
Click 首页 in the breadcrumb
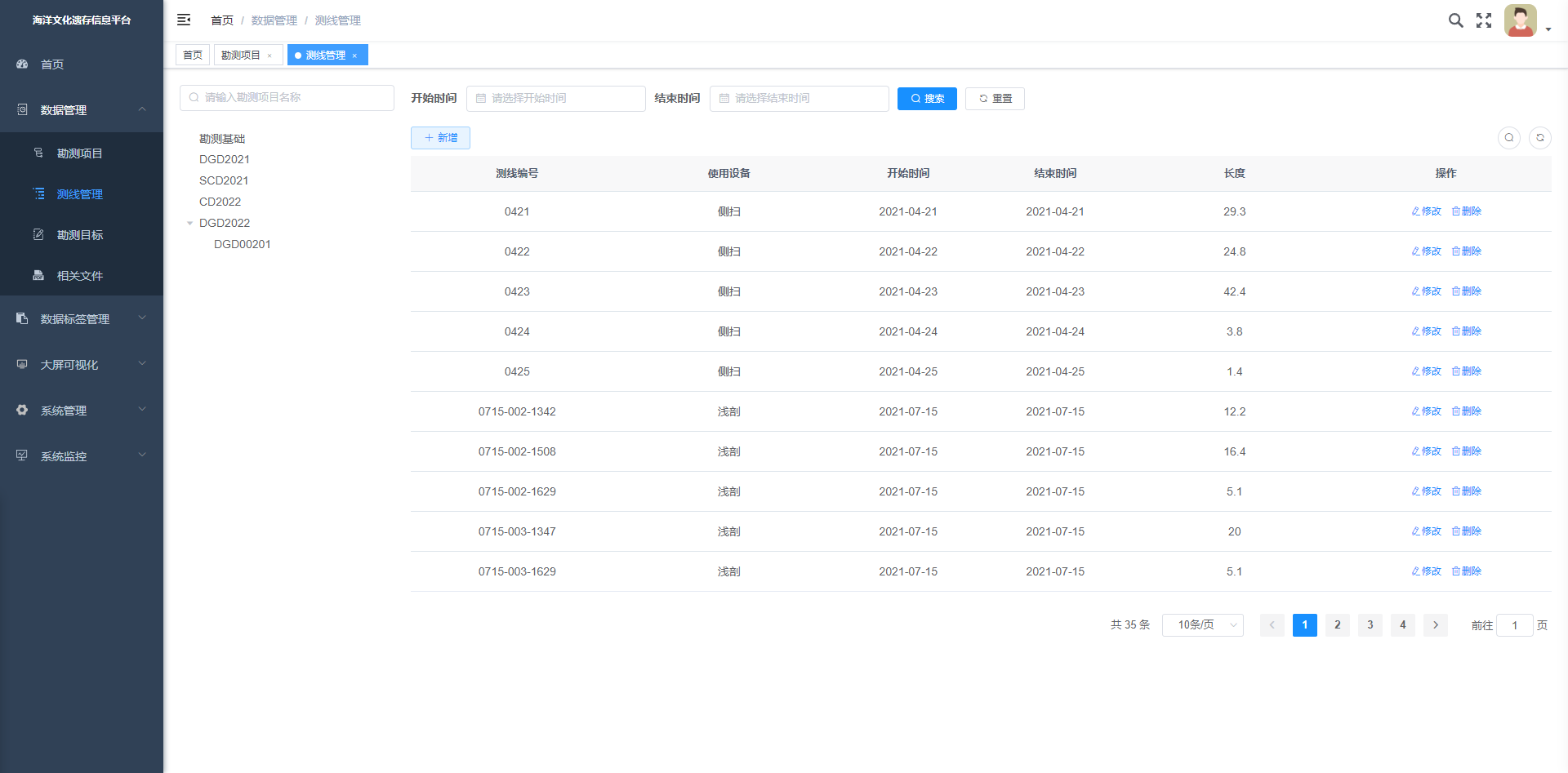222,20
